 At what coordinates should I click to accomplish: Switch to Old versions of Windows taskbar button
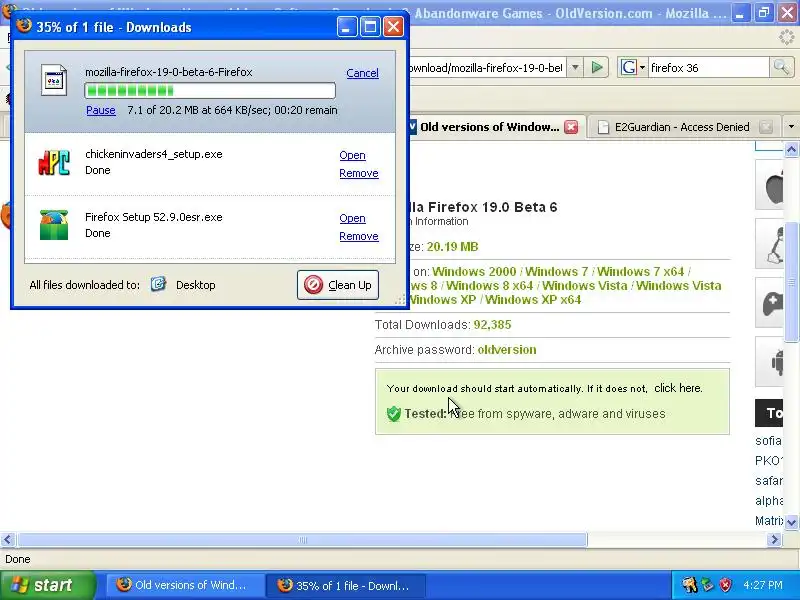tap(185, 585)
